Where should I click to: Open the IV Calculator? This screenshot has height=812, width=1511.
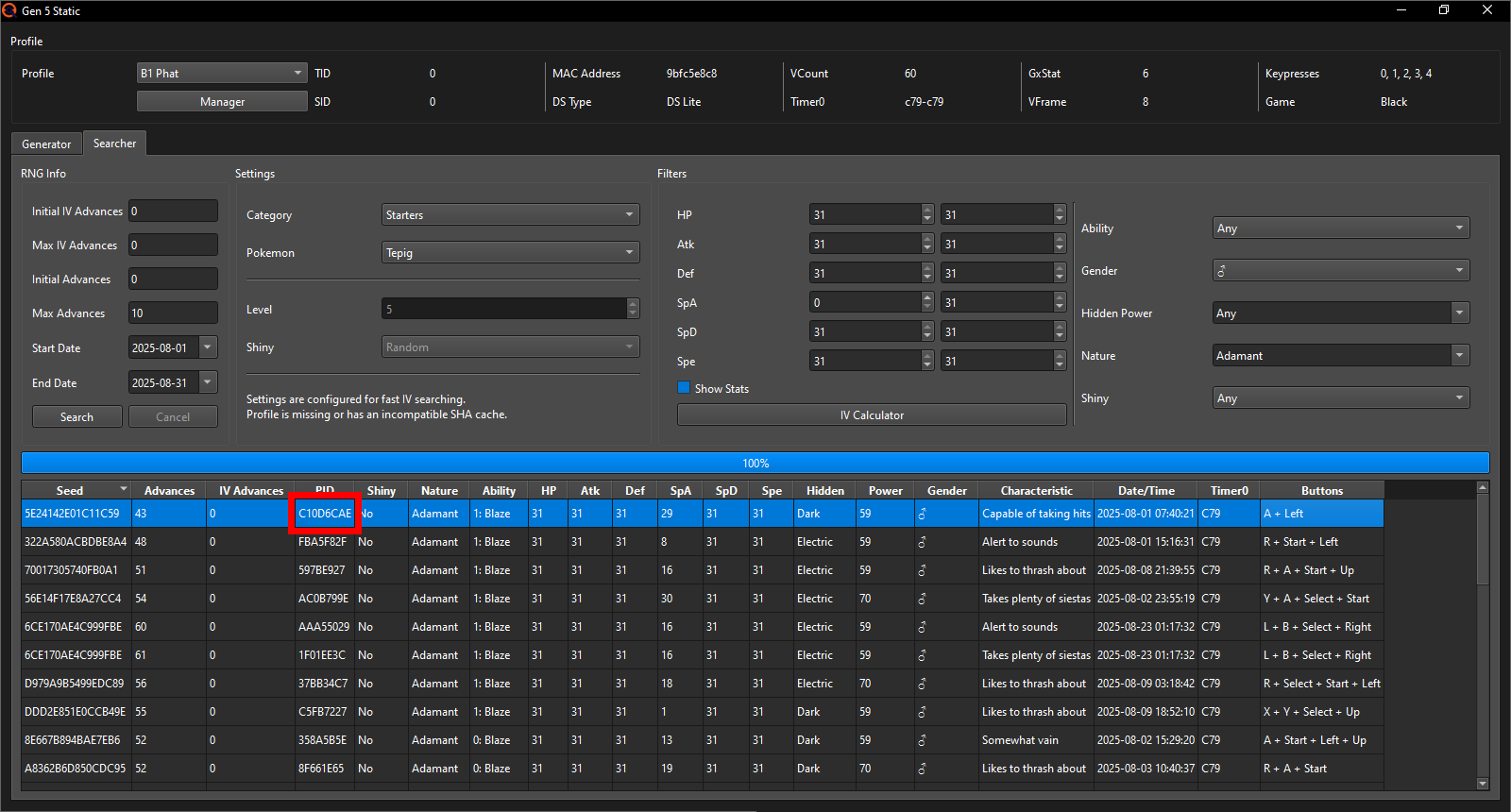[872, 415]
